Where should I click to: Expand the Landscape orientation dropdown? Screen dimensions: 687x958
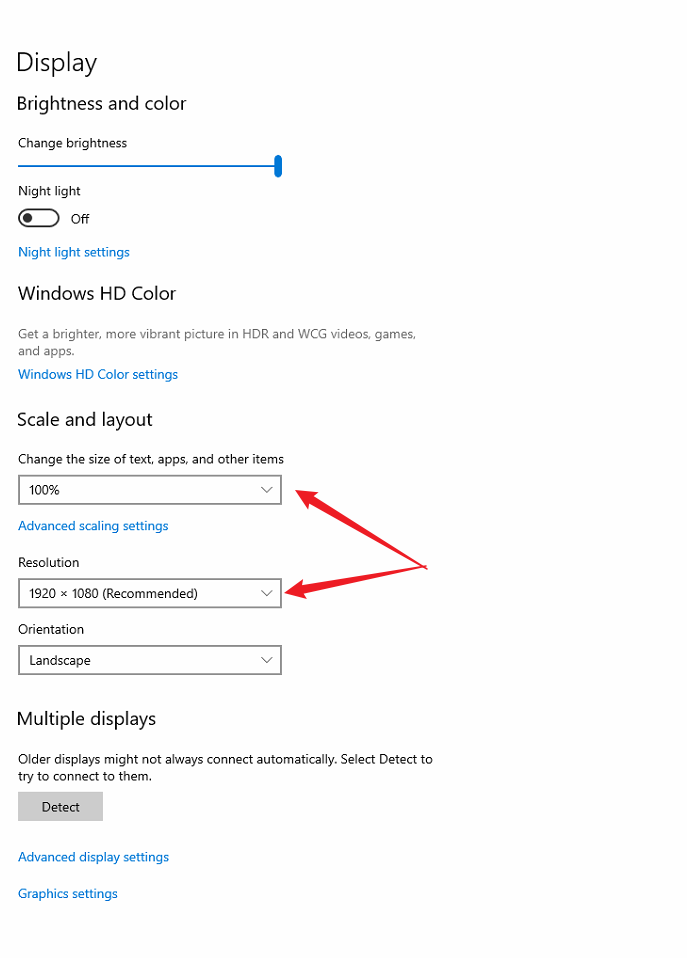pos(150,660)
